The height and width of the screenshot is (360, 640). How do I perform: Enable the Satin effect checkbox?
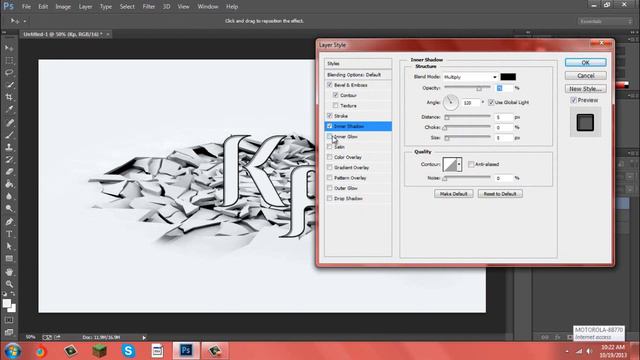pyautogui.click(x=330, y=147)
